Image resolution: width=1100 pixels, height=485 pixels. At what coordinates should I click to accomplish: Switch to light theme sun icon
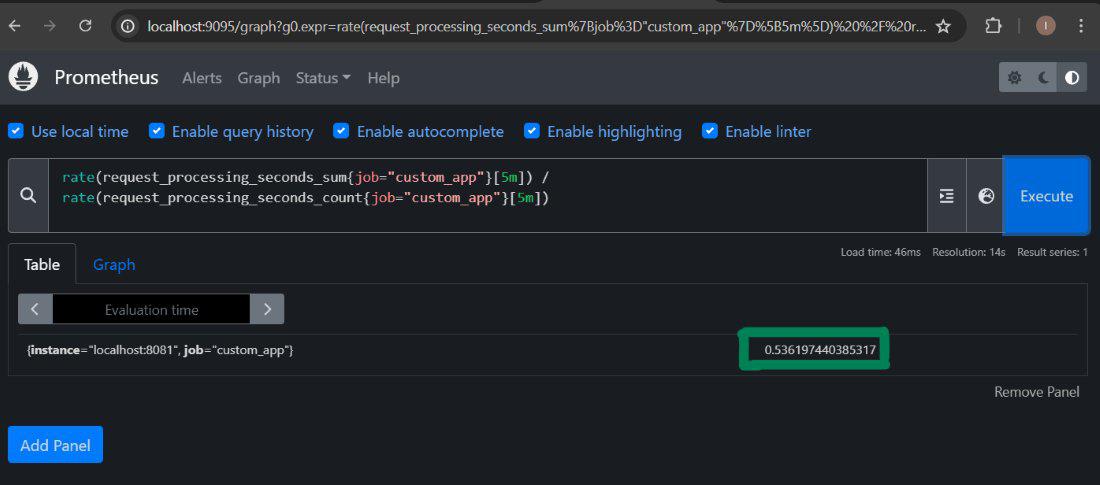[x=1014, y=78]
